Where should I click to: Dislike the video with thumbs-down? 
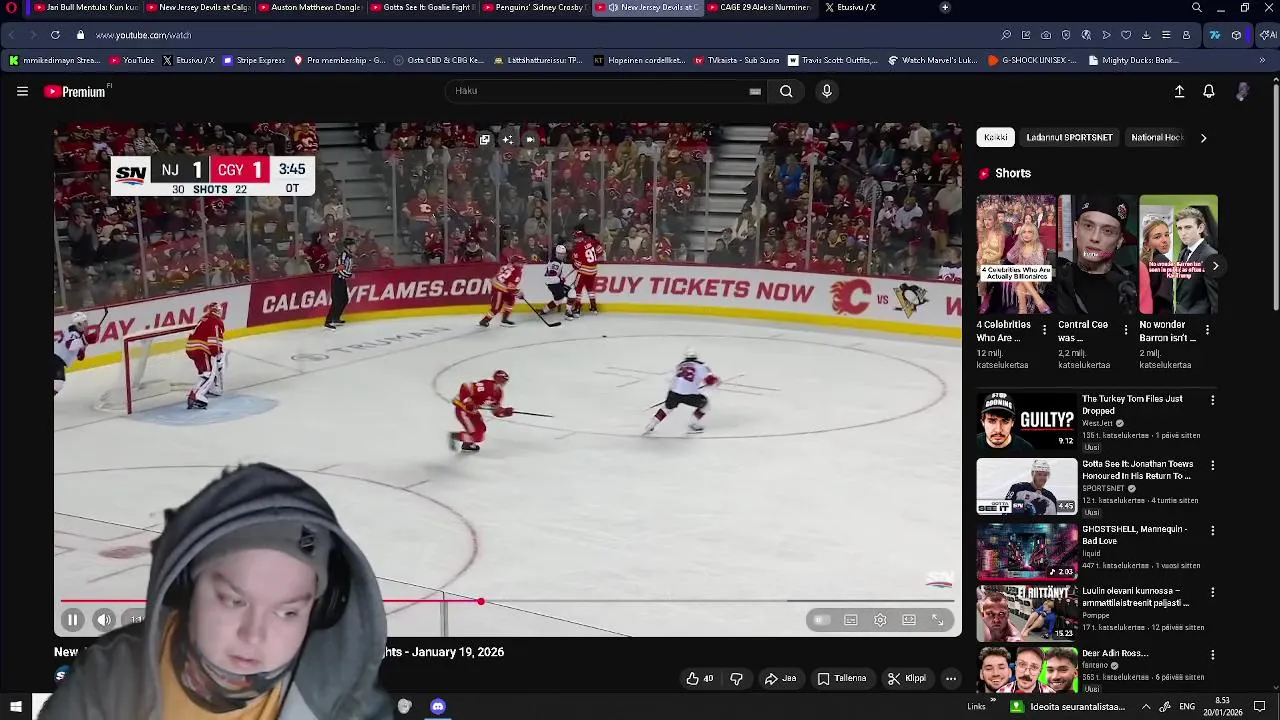click(x=737, y=678)
